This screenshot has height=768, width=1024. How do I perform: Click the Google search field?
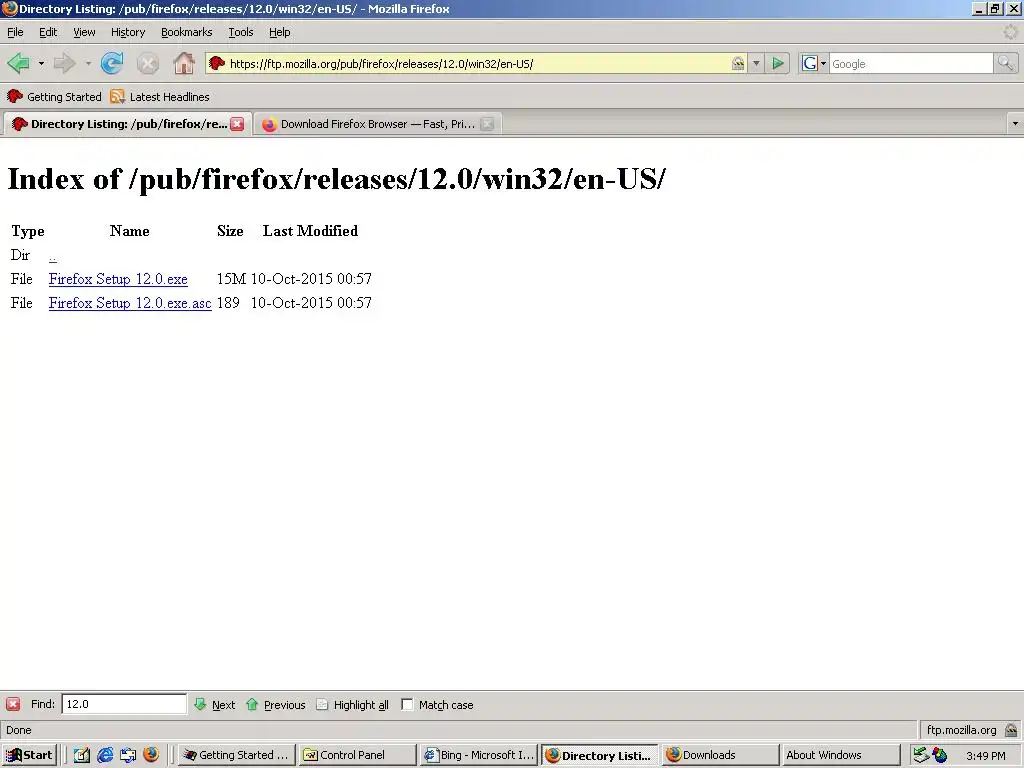point(911,63)
